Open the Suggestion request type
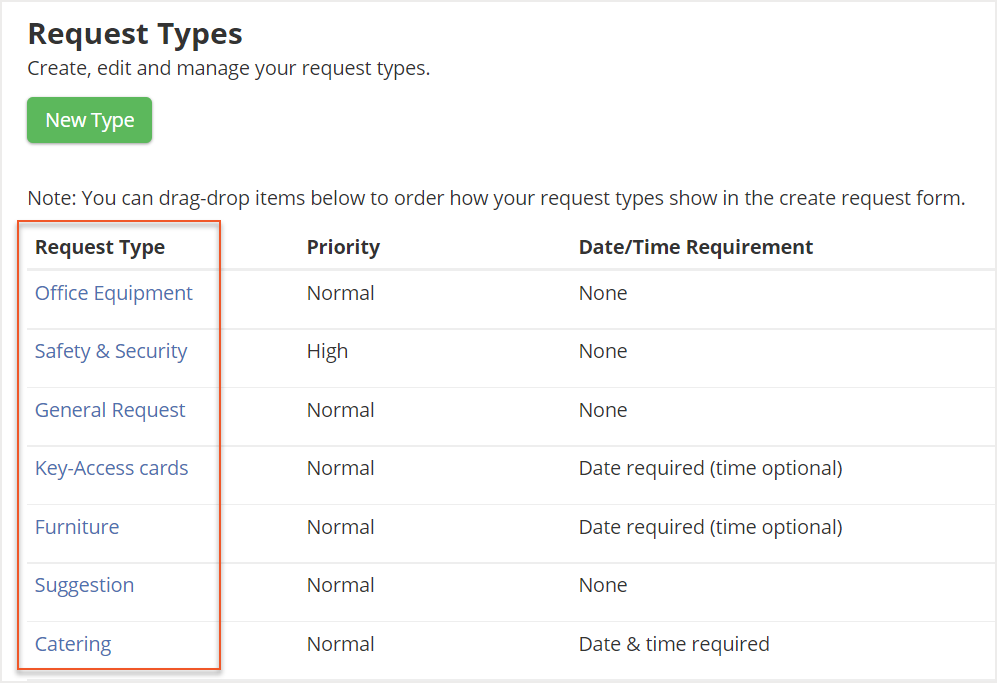This screenshot has width=997, height=683. 84,585
